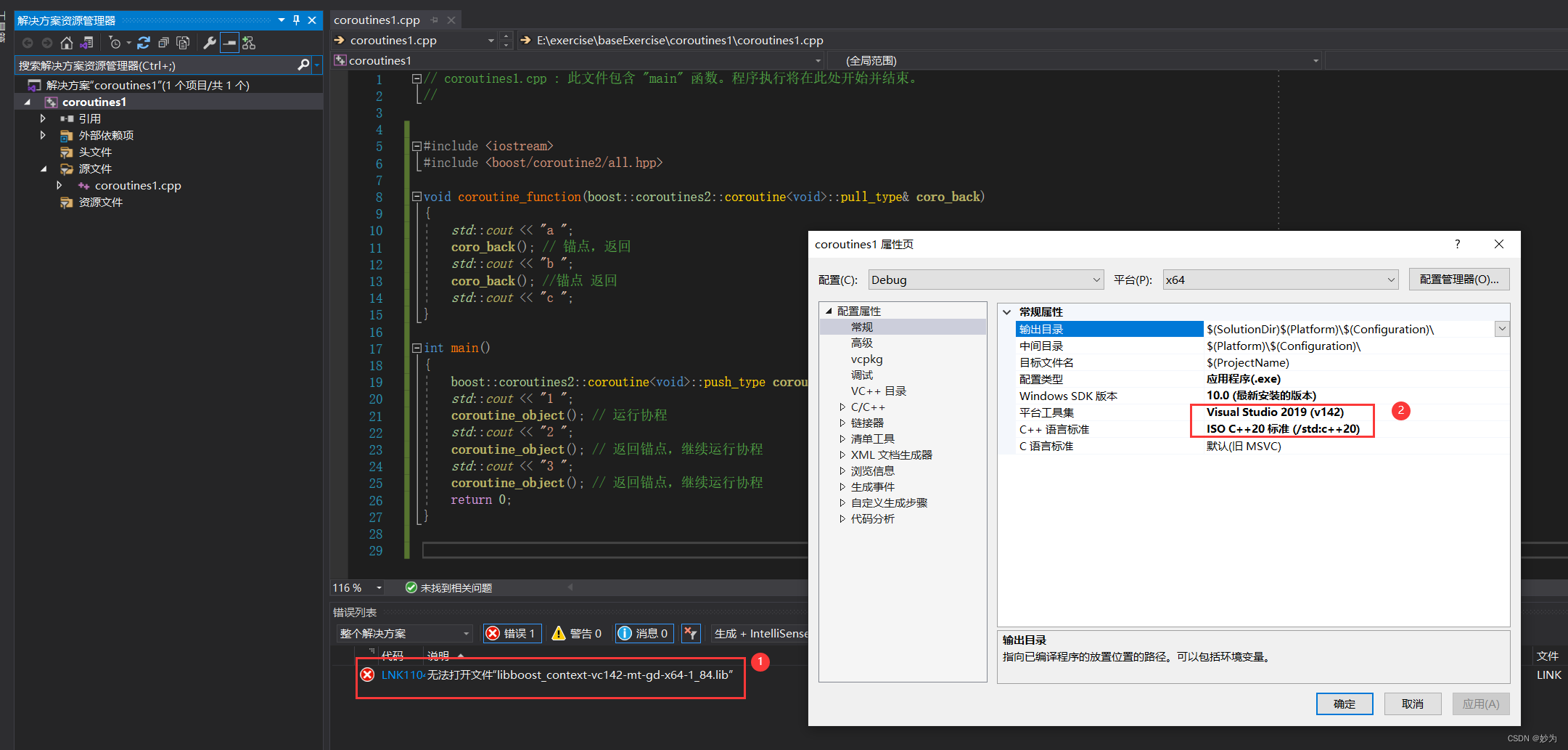Click the 未找到相关问题 status indicator
1568x750 pixels.
pos(448,587)
